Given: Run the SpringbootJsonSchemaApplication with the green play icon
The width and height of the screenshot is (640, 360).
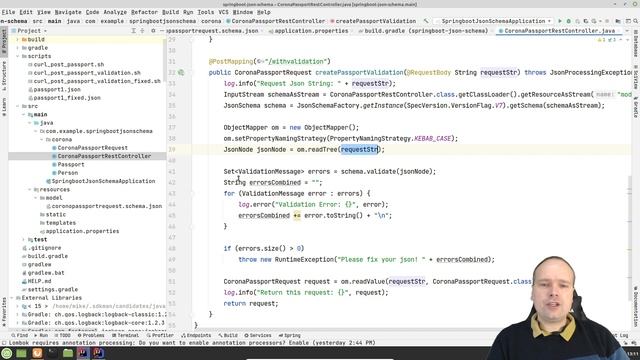Looking at the screenshot, I should 560,21.
